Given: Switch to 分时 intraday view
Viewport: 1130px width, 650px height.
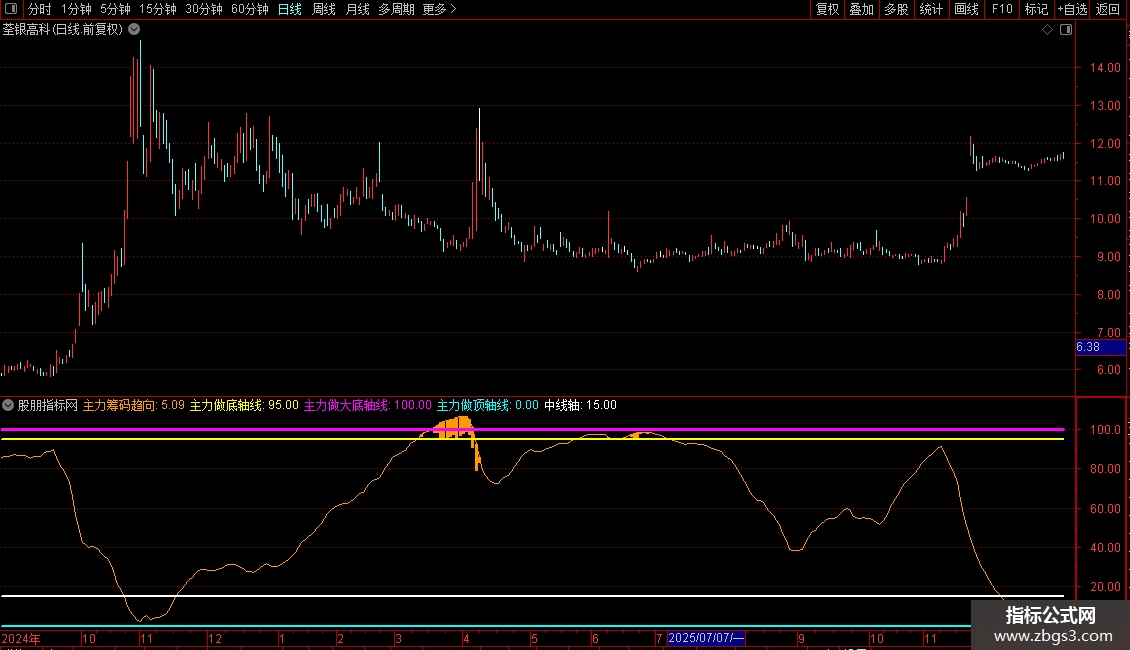Looking at the screenshot, I should pos(39,10).
